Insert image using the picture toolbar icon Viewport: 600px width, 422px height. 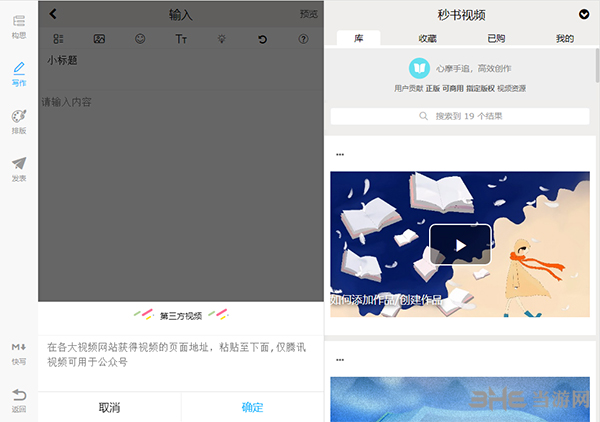pyautogui.click(x=99, y=39)
